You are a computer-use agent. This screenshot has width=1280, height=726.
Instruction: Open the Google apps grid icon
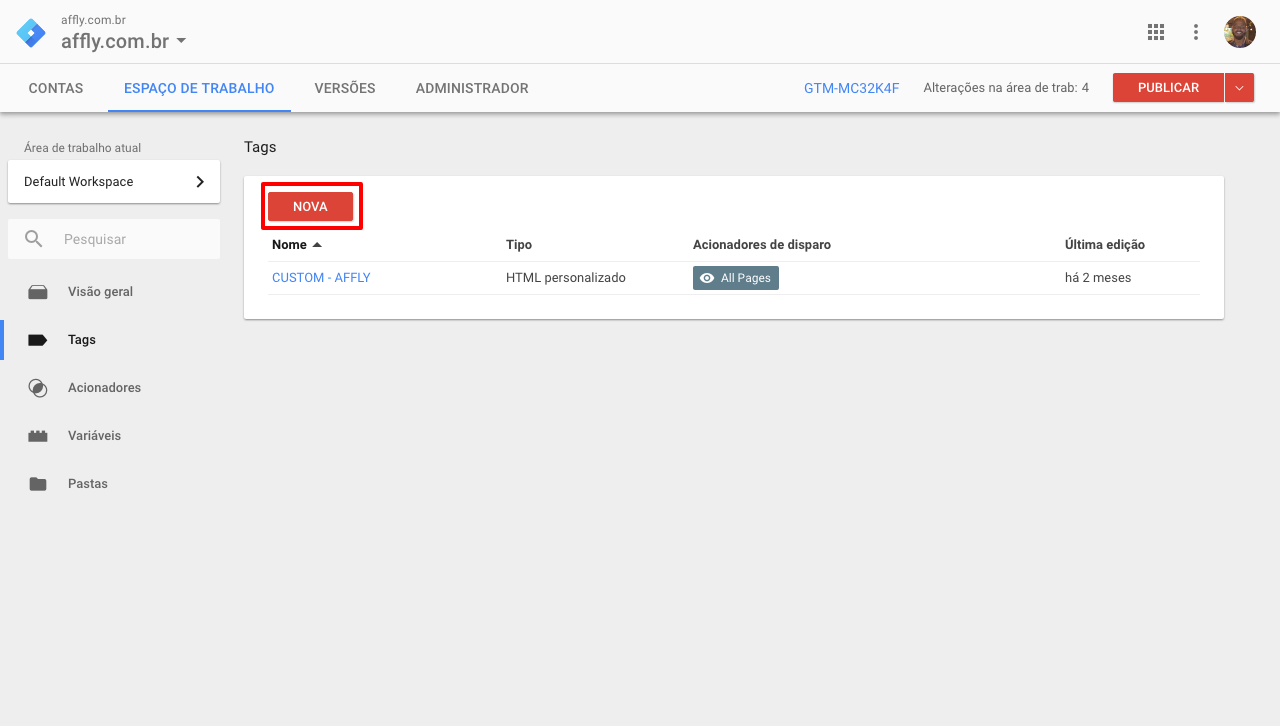point(1156,32)
